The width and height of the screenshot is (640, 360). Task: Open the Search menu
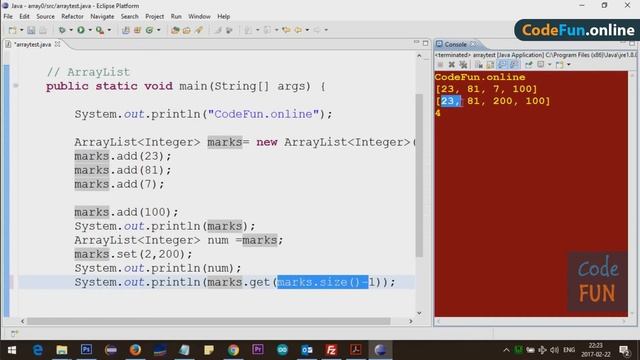129,16
